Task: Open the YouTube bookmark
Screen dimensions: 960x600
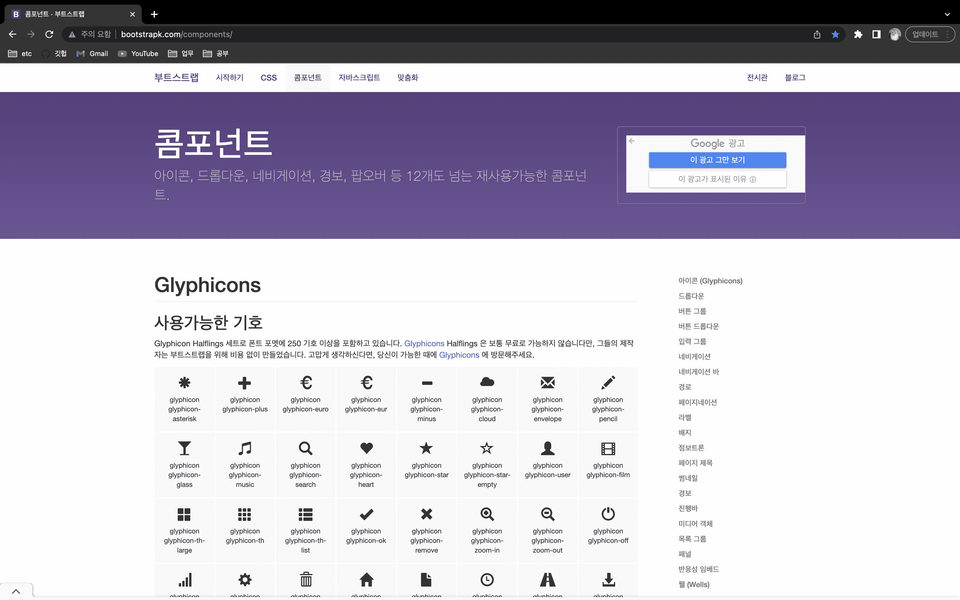Action: pos(138,54)
